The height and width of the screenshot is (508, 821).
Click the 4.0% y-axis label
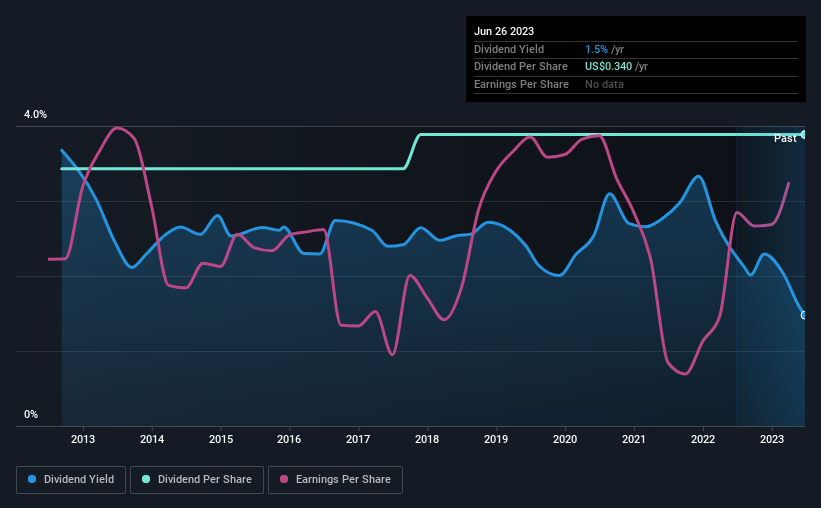[x=35, y=114]
